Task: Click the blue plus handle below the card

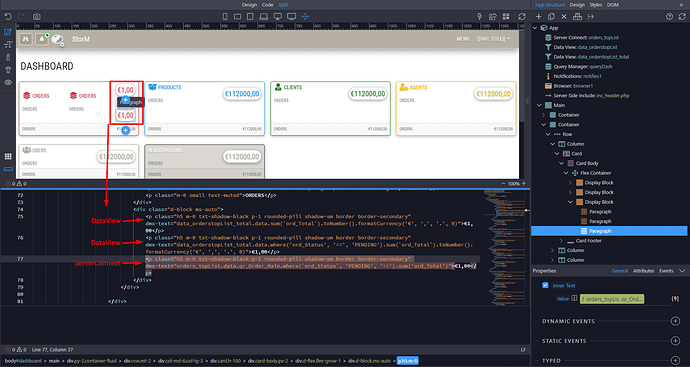Action: pyautogui.click(x=125, y=130)
